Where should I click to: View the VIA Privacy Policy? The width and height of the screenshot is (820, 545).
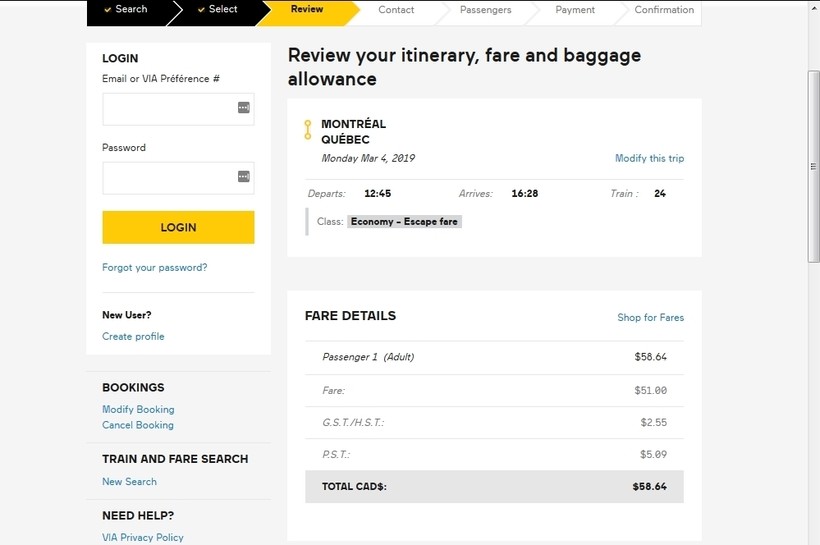(143, 538)
